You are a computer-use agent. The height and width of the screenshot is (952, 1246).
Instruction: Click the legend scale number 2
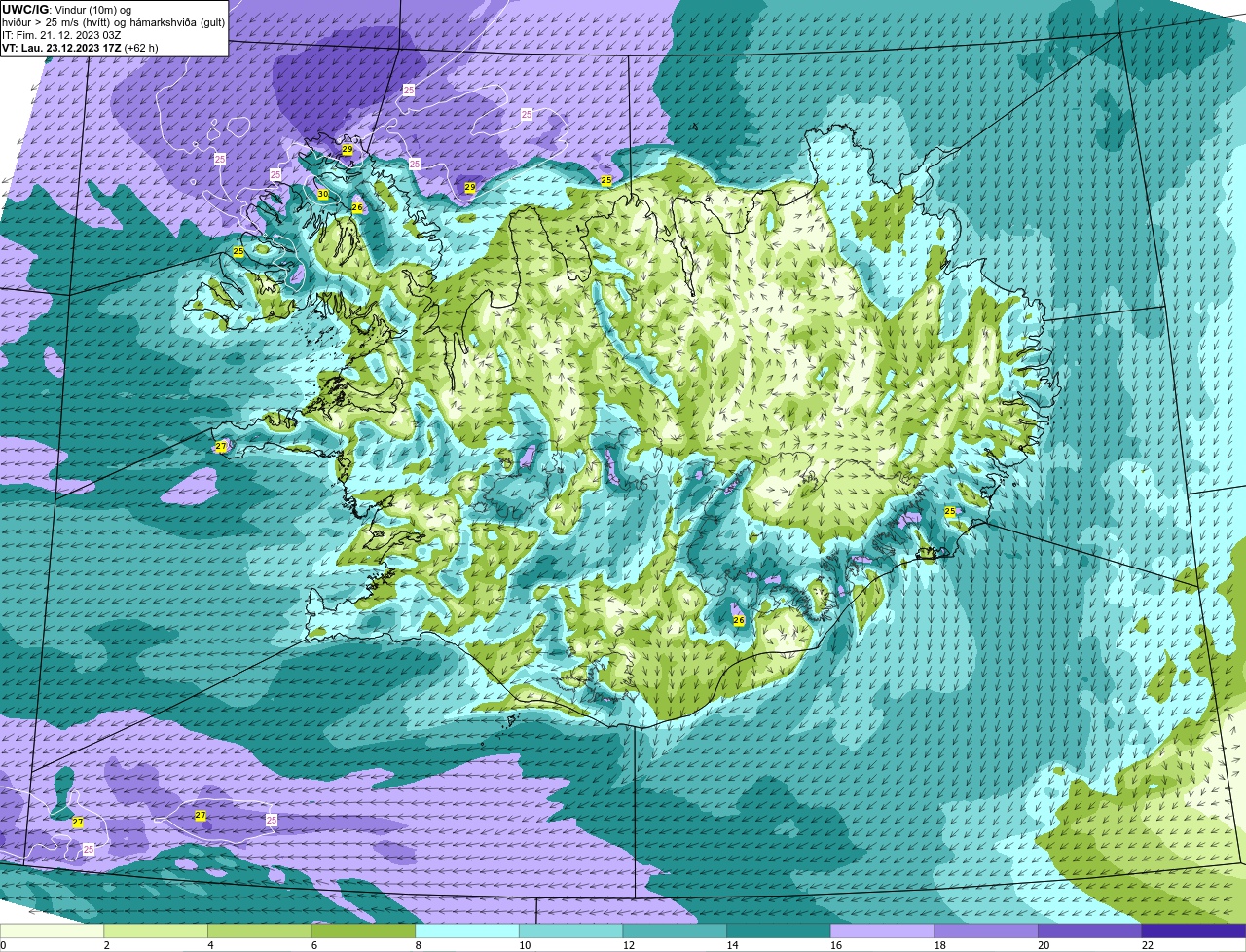(106, 945)
